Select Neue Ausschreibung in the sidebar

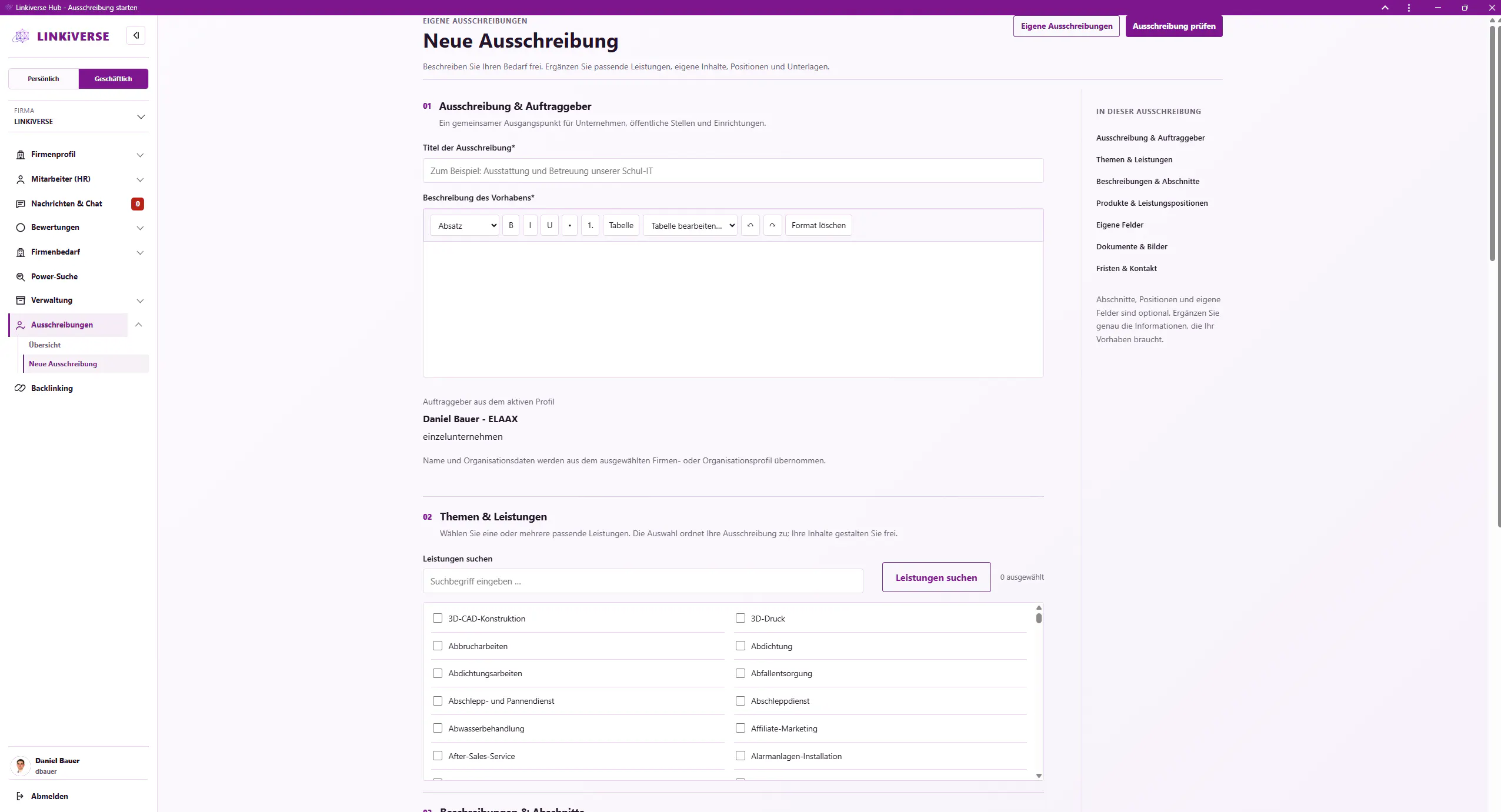pyautogui.click(x=86, y=364)
